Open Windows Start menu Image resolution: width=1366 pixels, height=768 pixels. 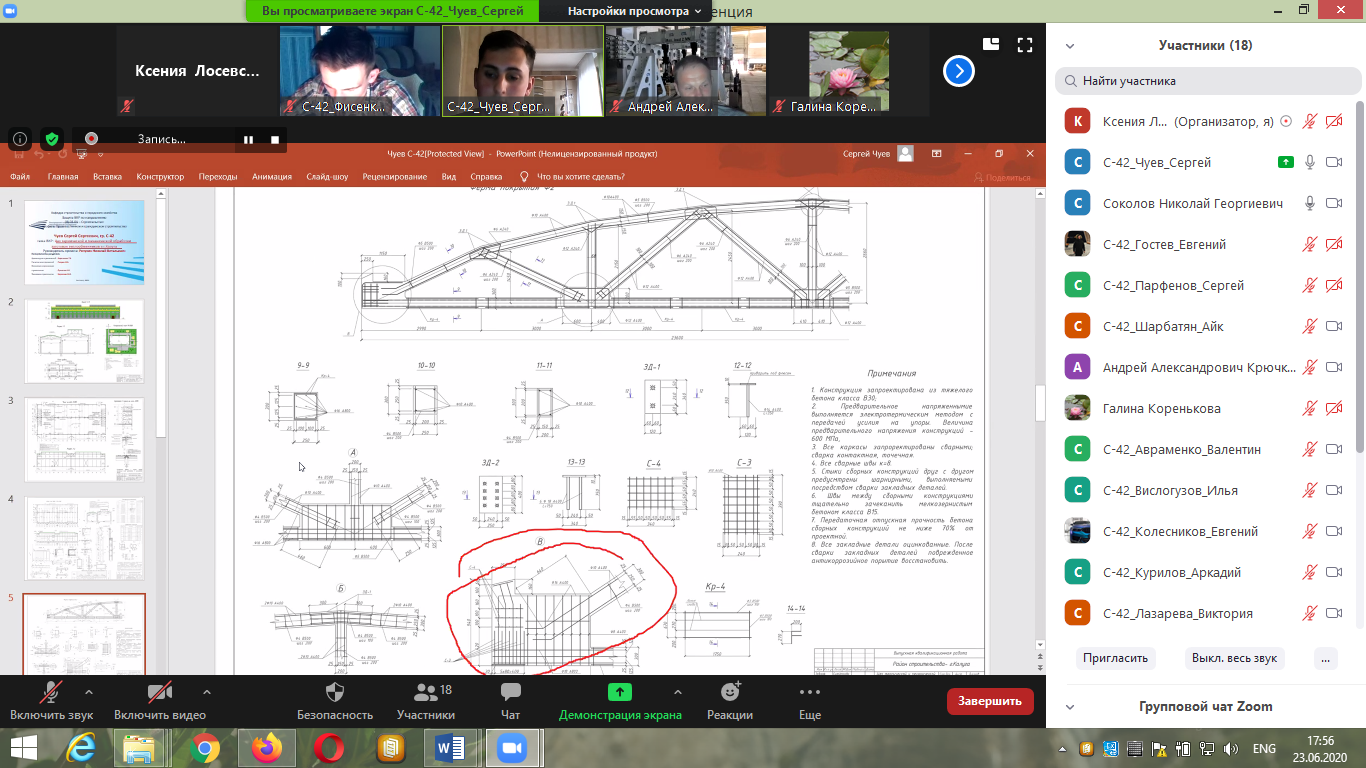coord(24,747)
